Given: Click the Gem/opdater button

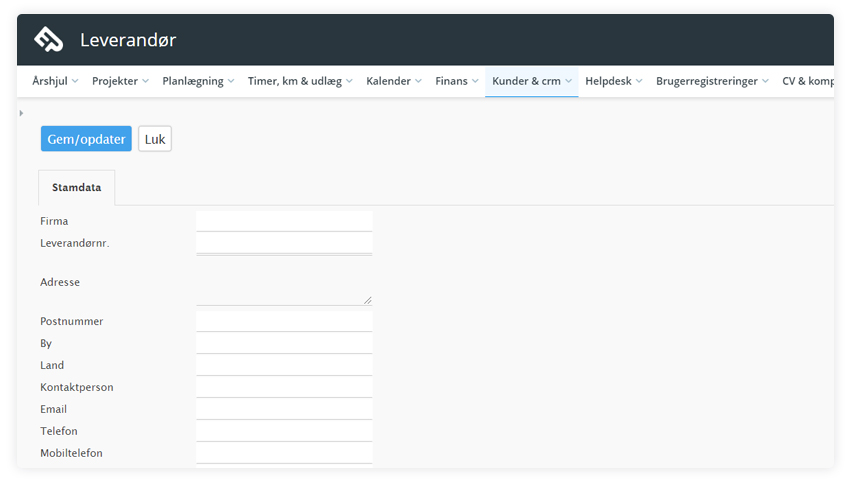Looking at the screenshot, I should tap(86, 139).
